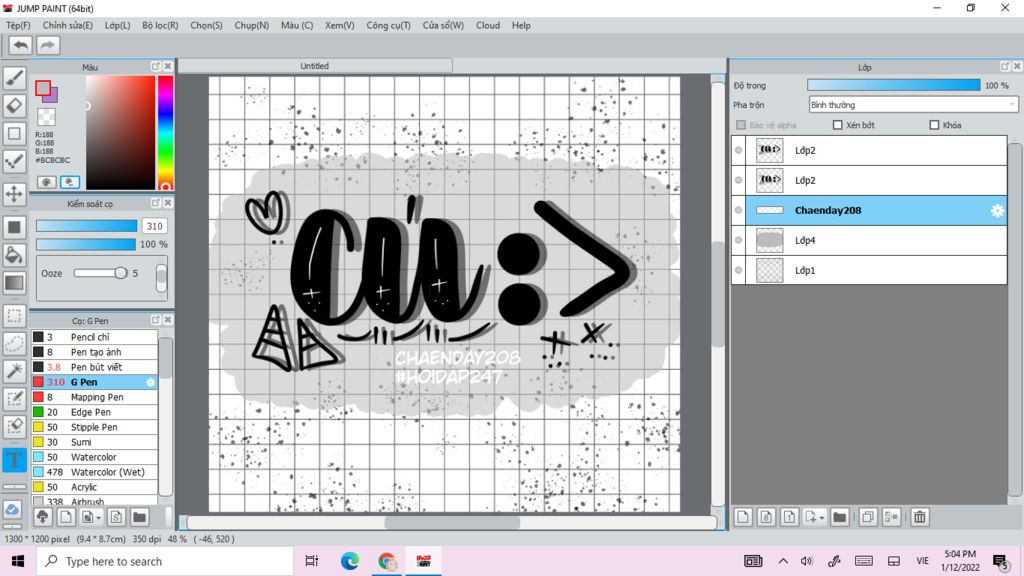The width and height of the screenshot is (1024, 576).
Task: Open the Pha trộn blend mode dropdown
Action: pyautogui.click(x=913, y=104)
